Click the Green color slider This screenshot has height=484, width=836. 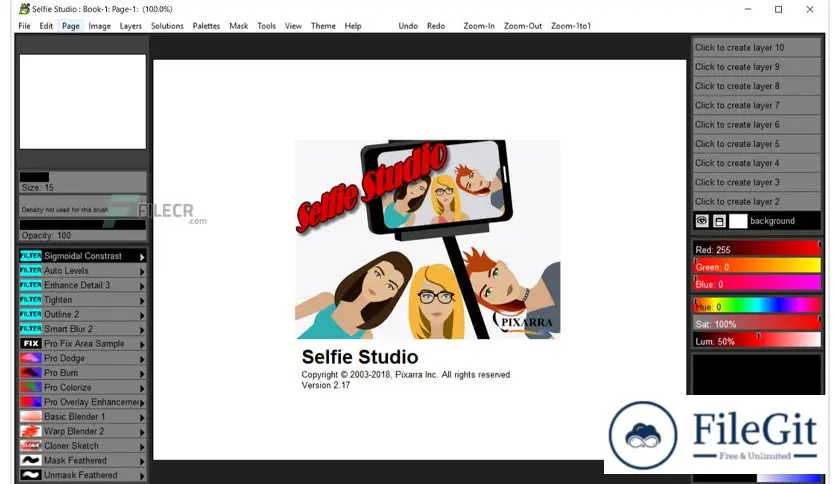click(x=757, y=267)
